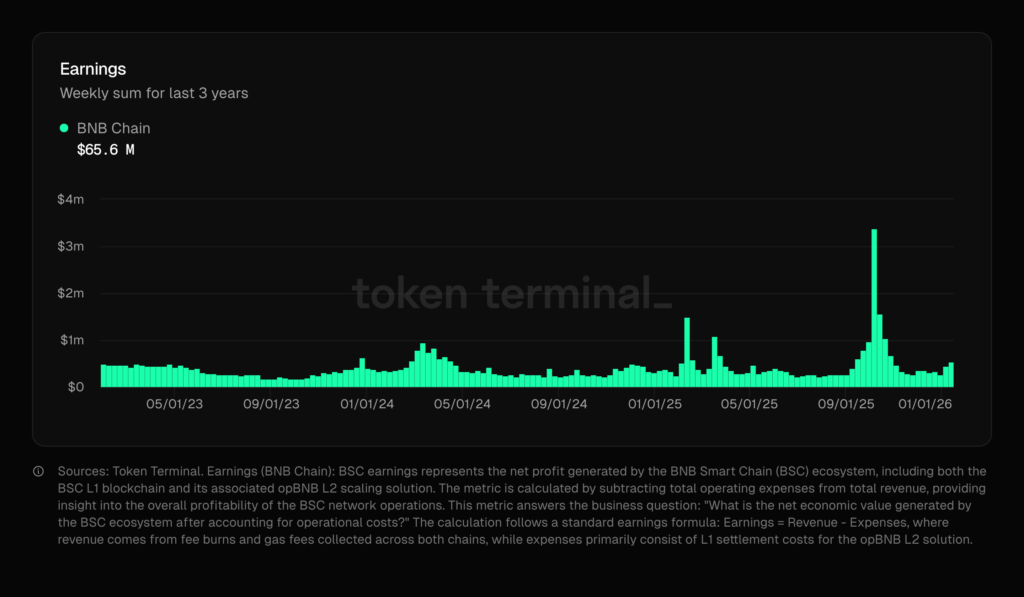This screenshot has width=1024, height=597.
Task: Select the 09/01/24 x-axis date label
Action: 558,404
